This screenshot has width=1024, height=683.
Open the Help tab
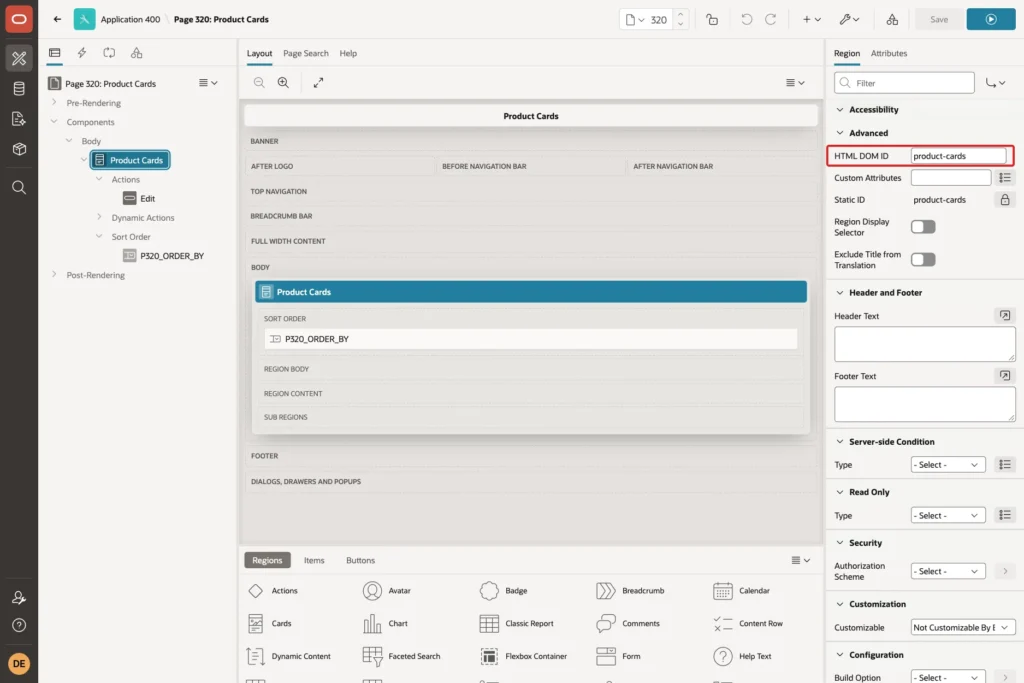coord(348,53)
